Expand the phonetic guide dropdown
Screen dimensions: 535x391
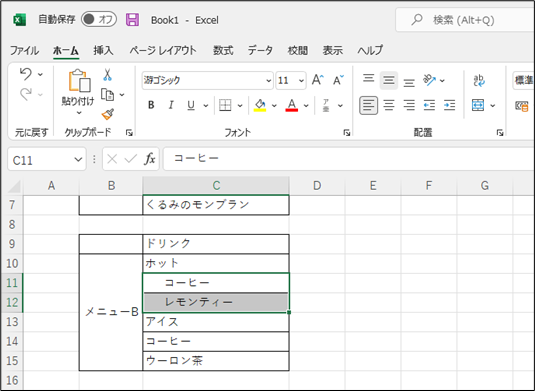340,106
